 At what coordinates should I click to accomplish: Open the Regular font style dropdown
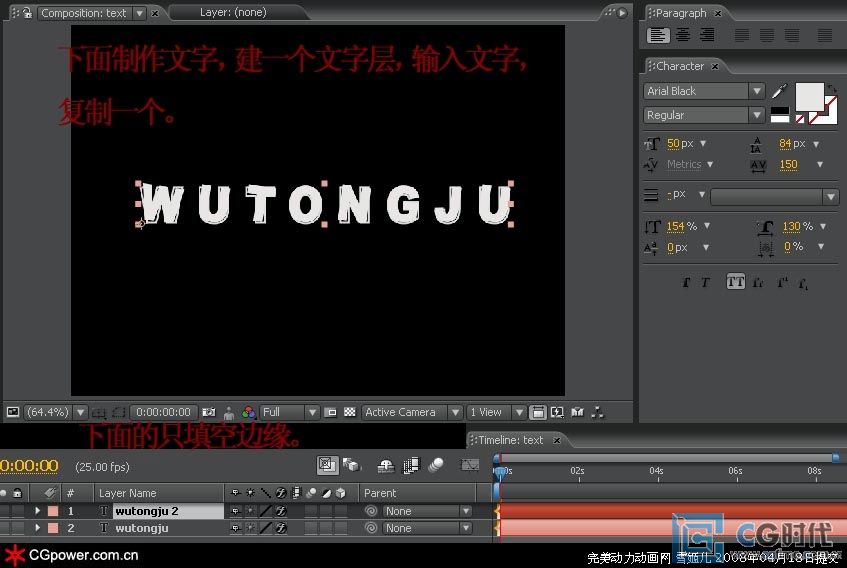pyautogui.click(x=757, y=115)
